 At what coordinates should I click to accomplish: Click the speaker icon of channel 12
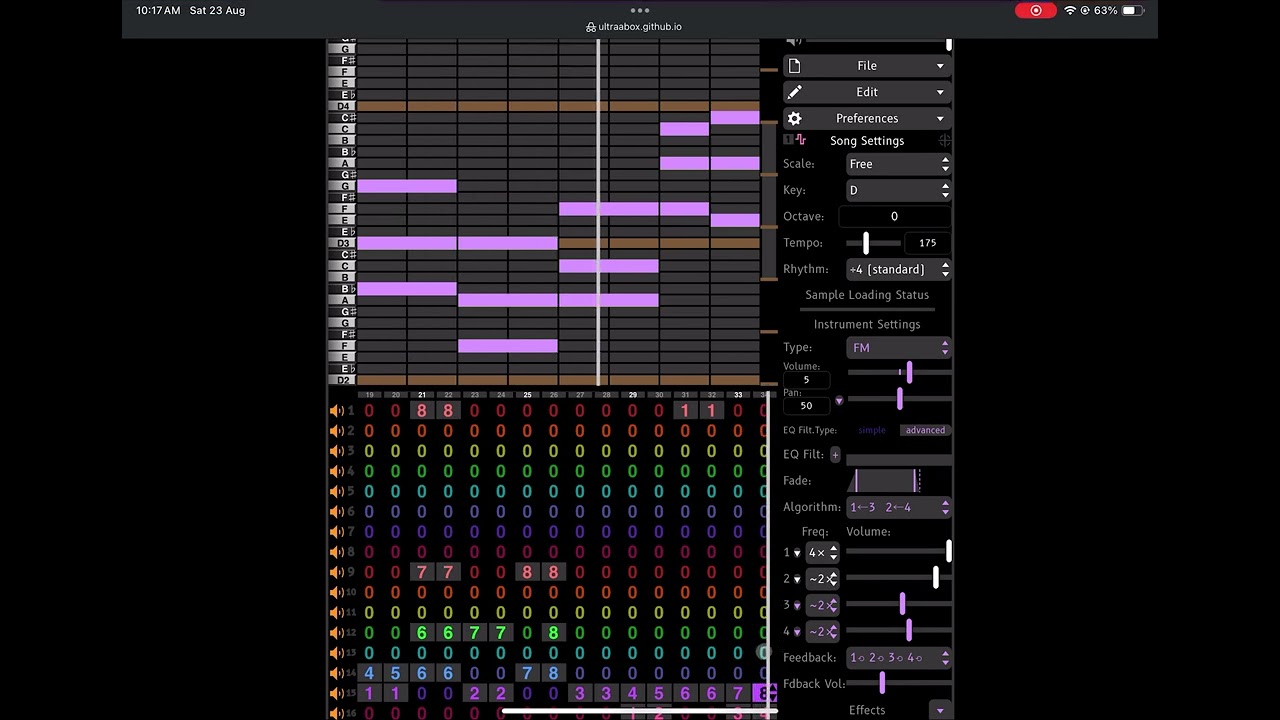(336, 632)
